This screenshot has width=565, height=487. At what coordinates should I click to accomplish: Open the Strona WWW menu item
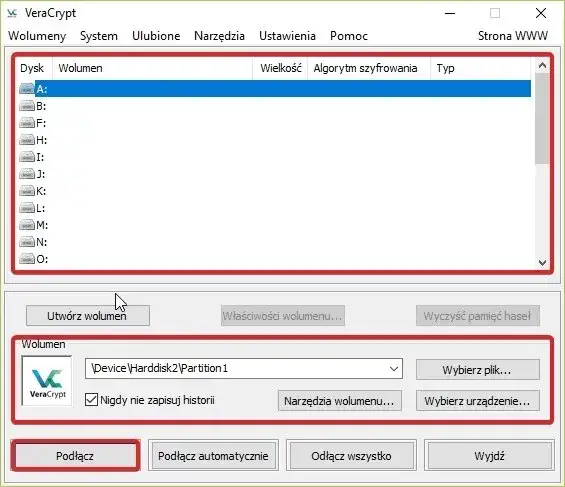(513, 36)
